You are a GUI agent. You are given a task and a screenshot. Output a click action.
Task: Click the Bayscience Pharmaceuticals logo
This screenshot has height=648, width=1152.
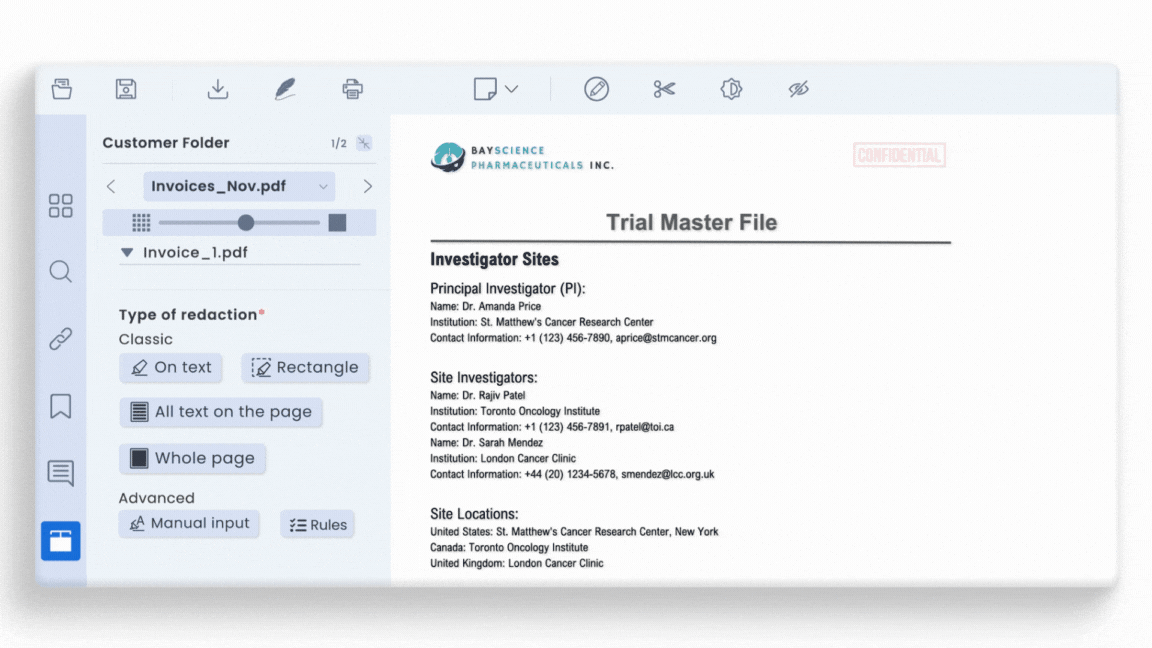point(522,157)
